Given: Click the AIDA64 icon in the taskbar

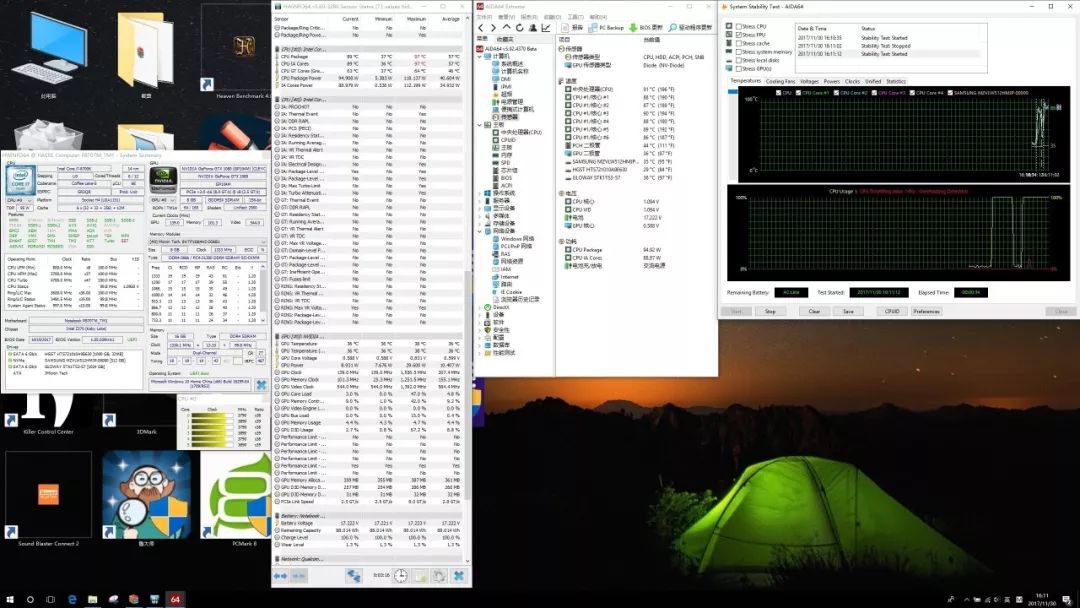Looking at the screenshot, I should tap(174, 599).
